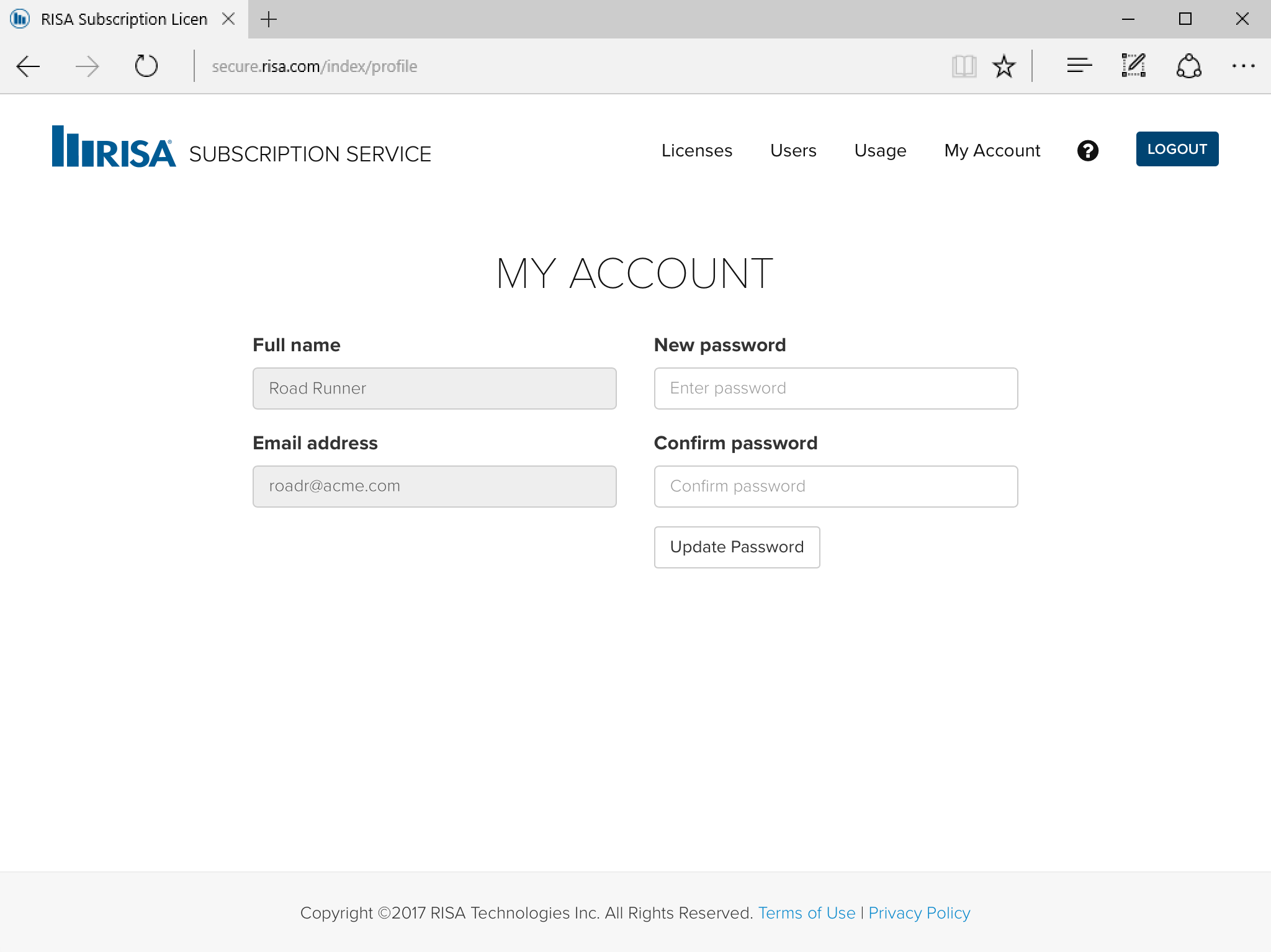Open the Licenses menu item

click(x=697, y=150)
